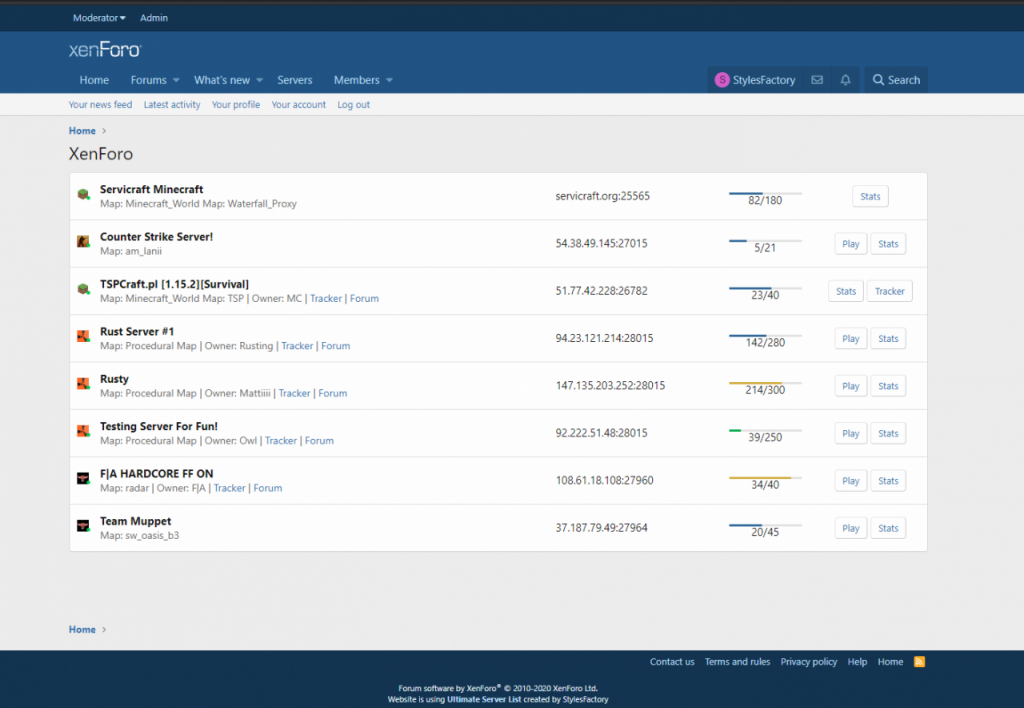Viewport: 1024px width, 708px height.
Task: Open Forum link in Rust Server #1 row
Action: pos(336,346)
